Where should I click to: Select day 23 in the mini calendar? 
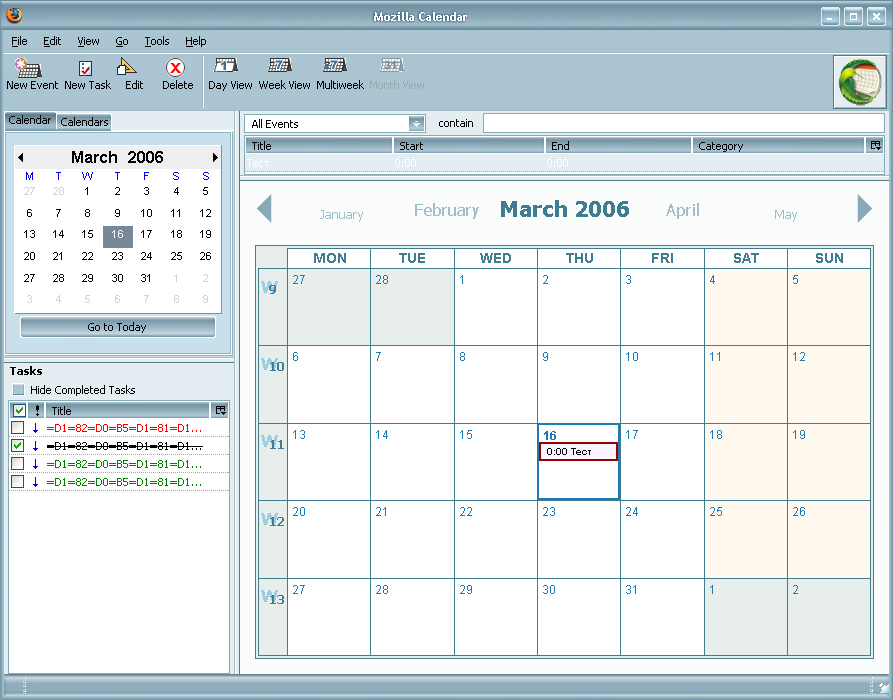pyautogui.click(x=117, y=256)
